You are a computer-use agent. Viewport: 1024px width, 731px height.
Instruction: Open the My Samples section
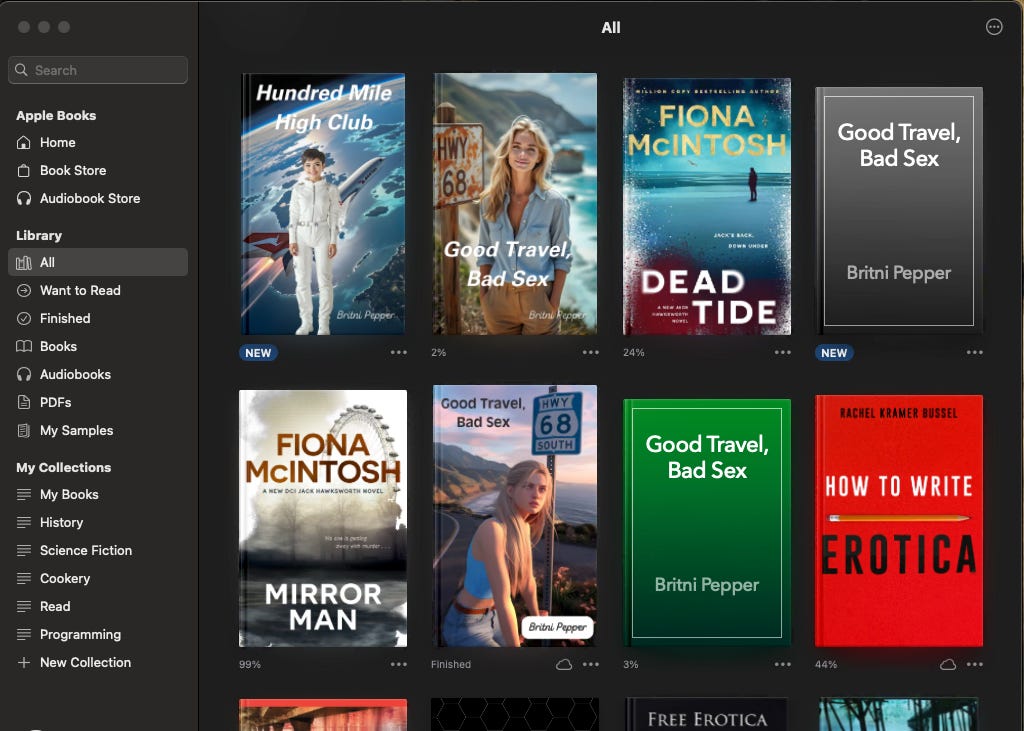click(x=98, y=430)
